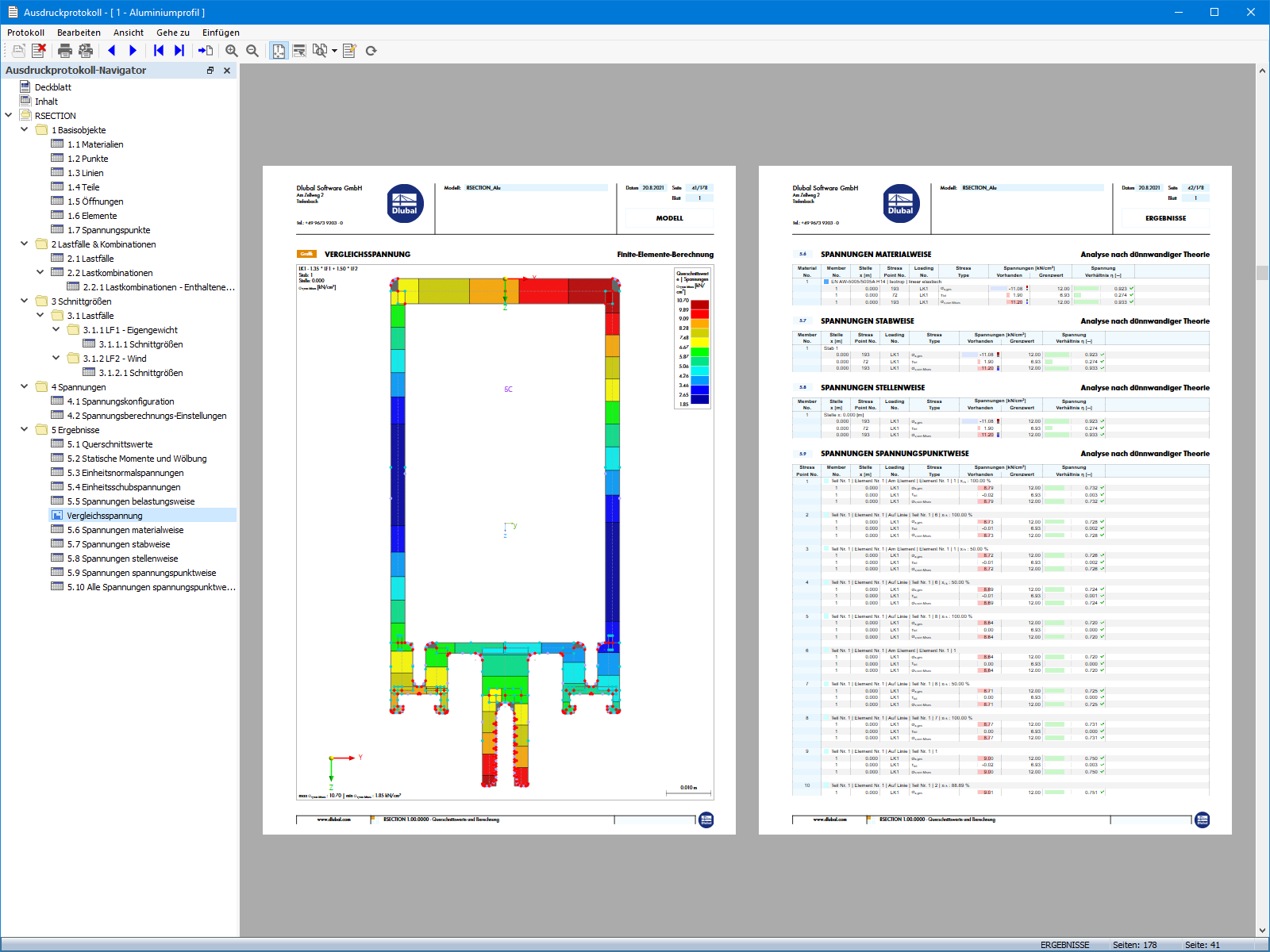This screenshot has width=1270, height=952.
Task: Open the Einfügen menu
Action: coord(221,33)
